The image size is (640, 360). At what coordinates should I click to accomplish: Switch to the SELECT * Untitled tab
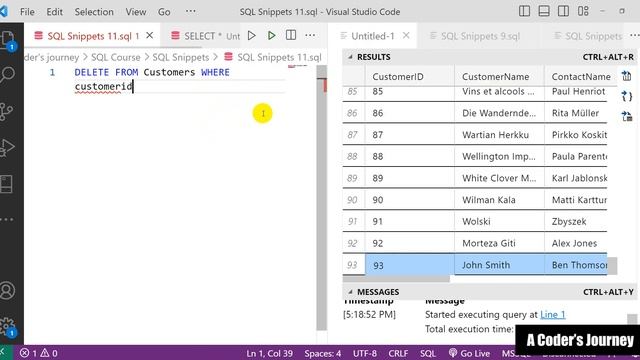(206, 36)
